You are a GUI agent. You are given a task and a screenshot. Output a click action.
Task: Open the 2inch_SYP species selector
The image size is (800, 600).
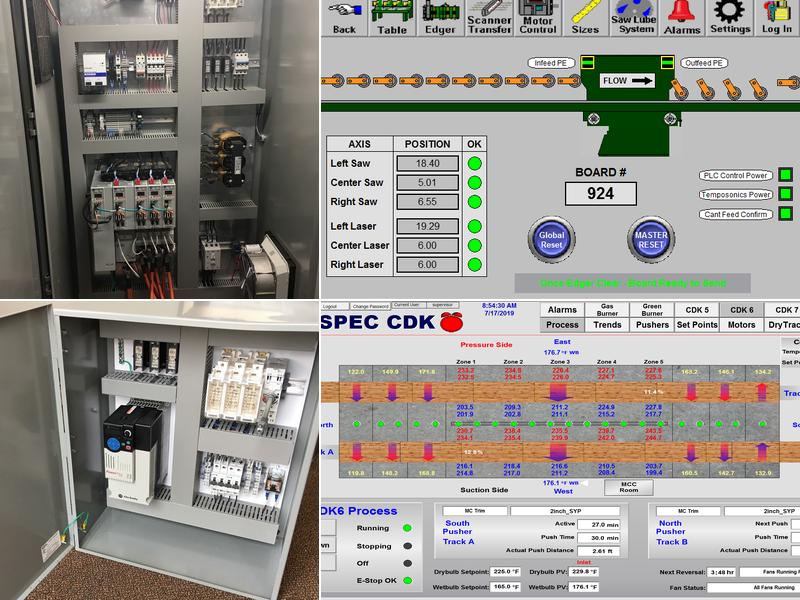565,510
